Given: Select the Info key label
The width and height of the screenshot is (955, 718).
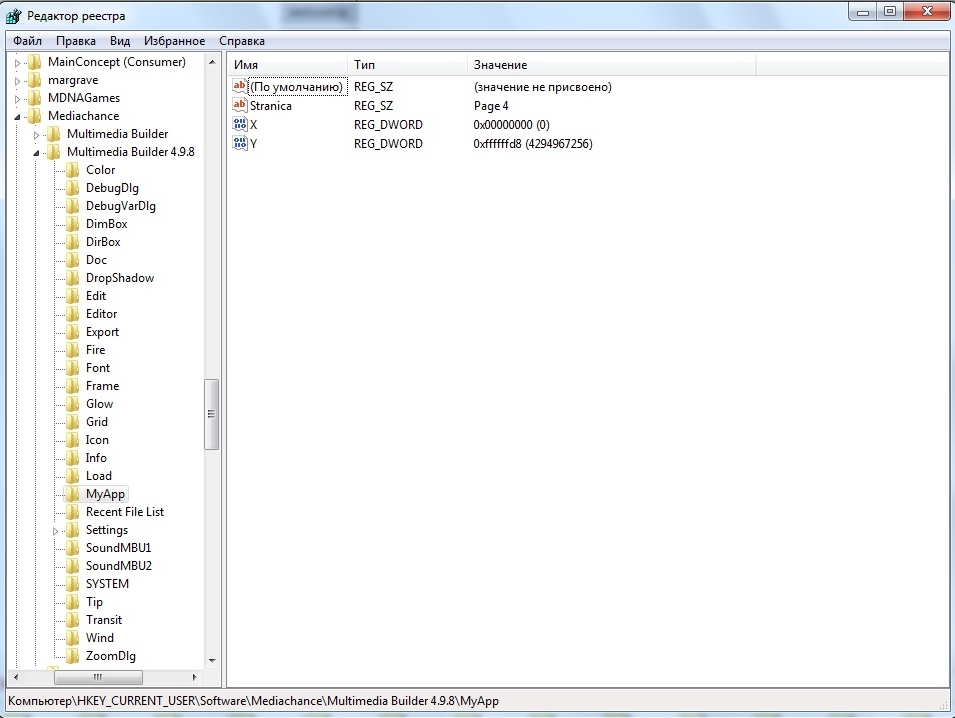Looking at the screenshot, I should tap(96, 458).
